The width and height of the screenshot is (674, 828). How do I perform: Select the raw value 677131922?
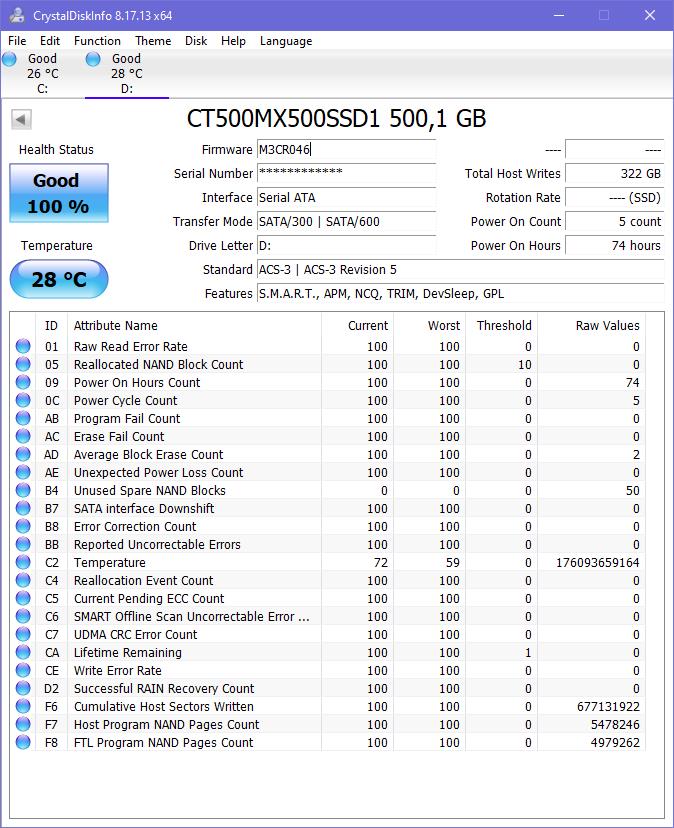tap(608, 707)
